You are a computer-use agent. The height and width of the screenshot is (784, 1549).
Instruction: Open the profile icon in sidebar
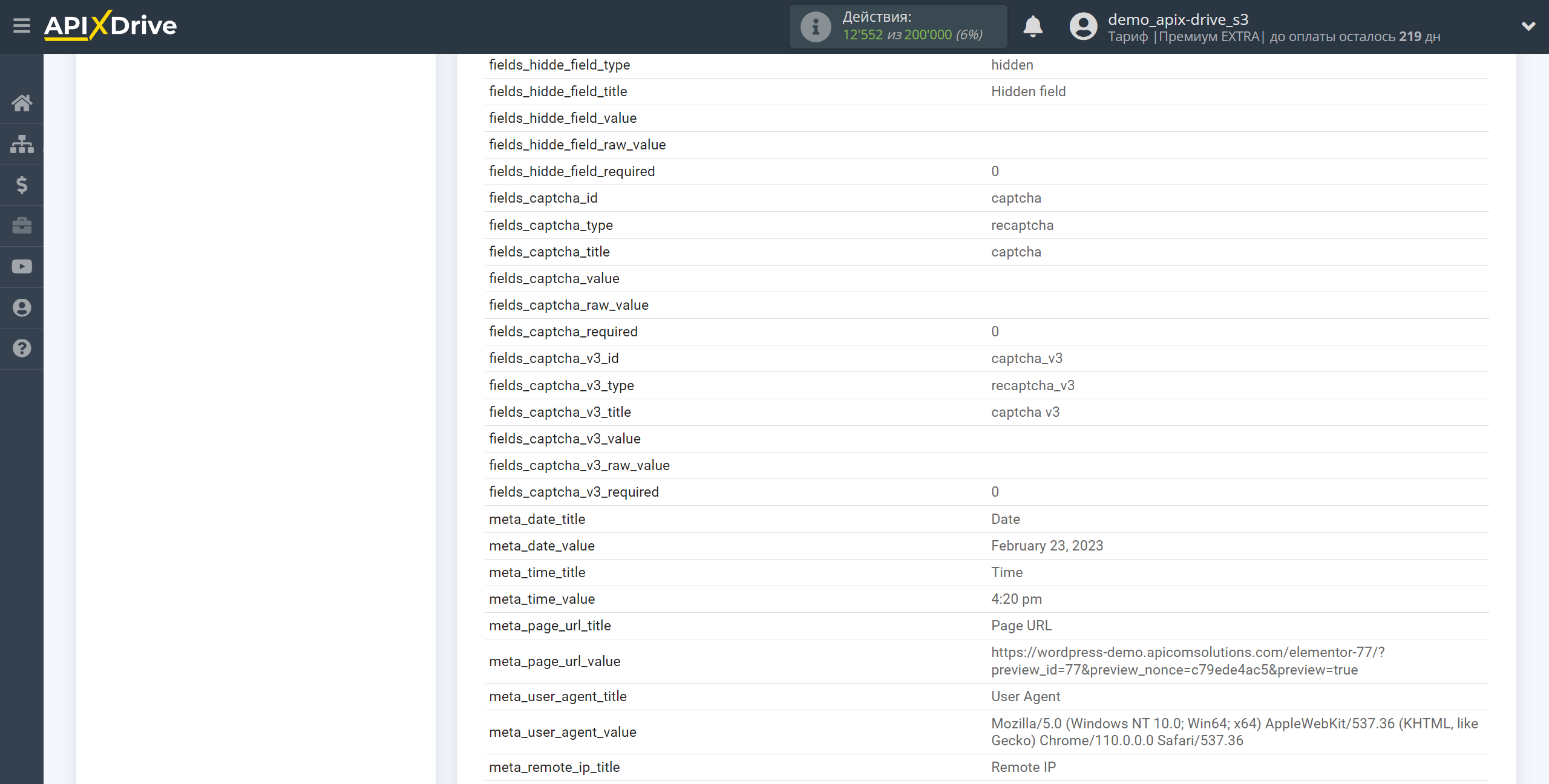[x=22, y=308]
